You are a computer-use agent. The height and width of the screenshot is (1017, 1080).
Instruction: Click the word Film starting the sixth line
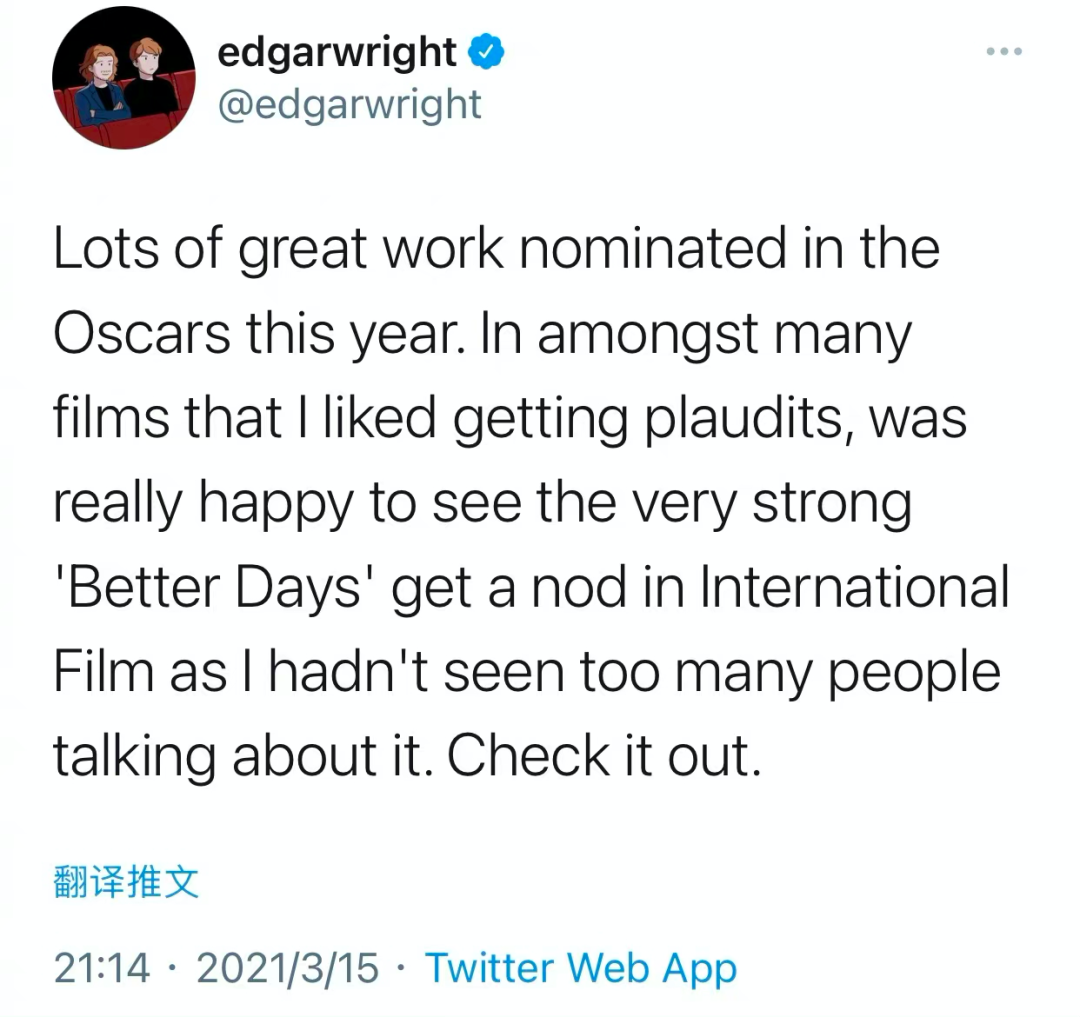point(101,672)
